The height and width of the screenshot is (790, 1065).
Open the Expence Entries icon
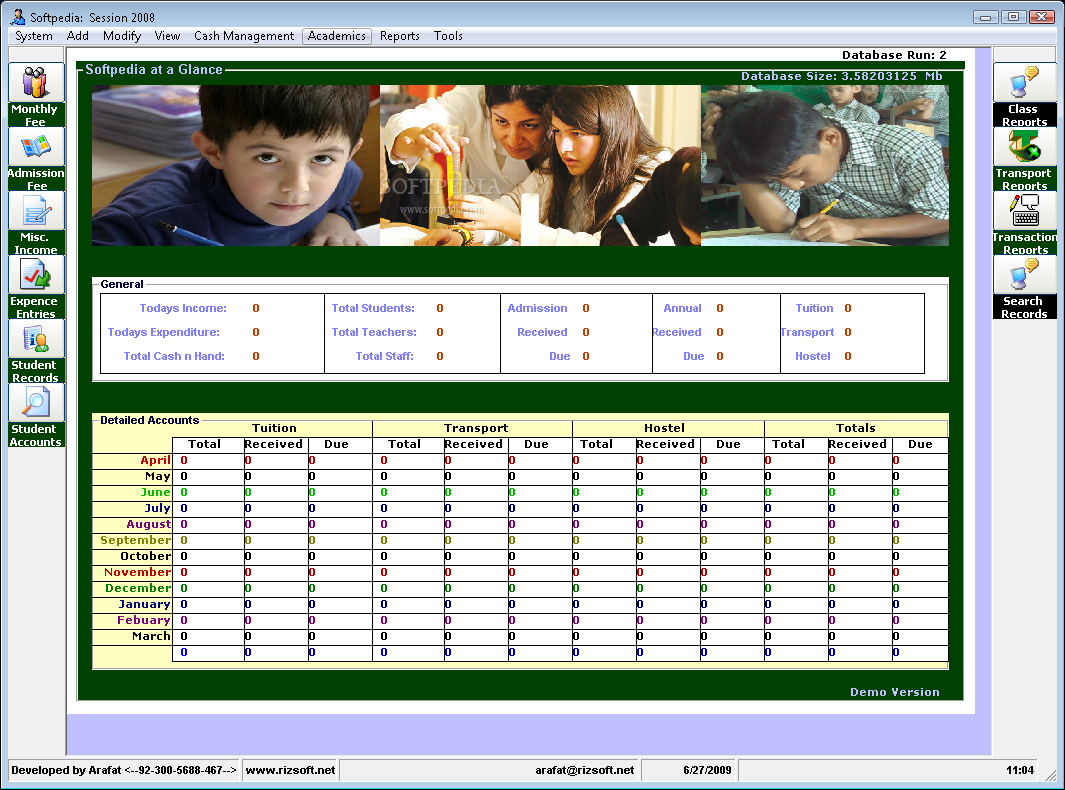click(36, 274)
